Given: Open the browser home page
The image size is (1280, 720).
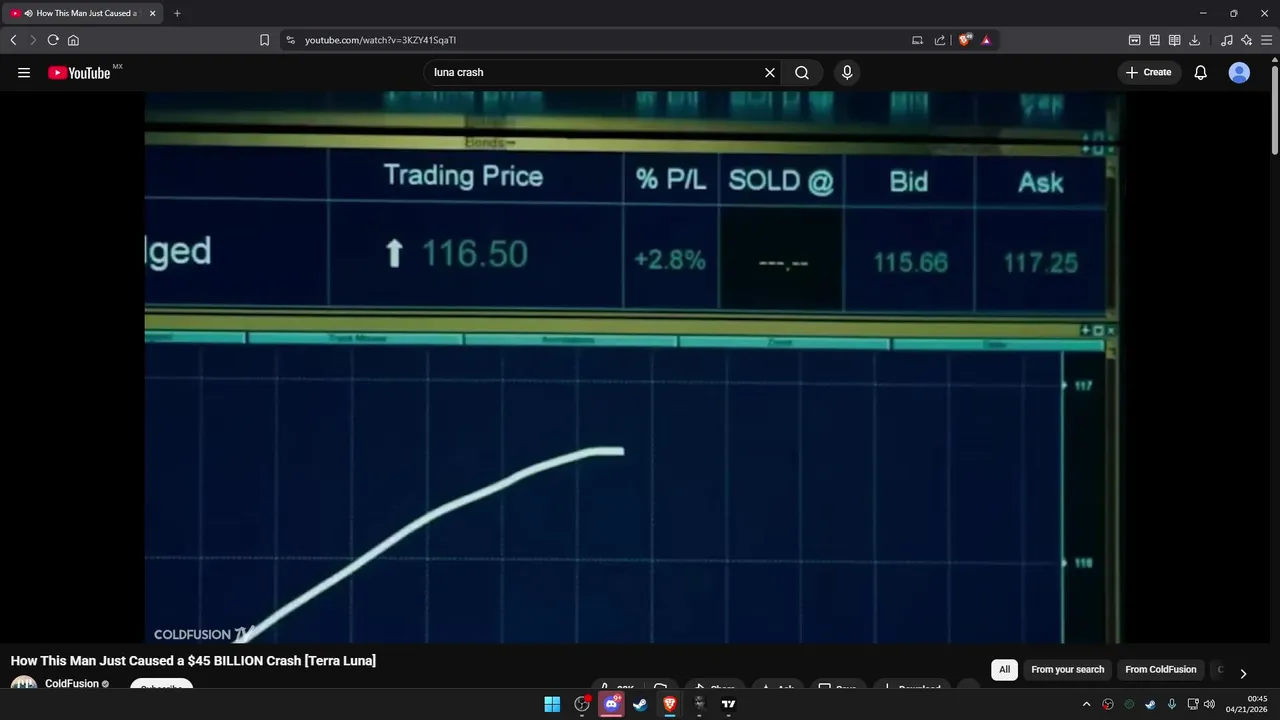Looking at the screenshot, I should click(73, 40).
